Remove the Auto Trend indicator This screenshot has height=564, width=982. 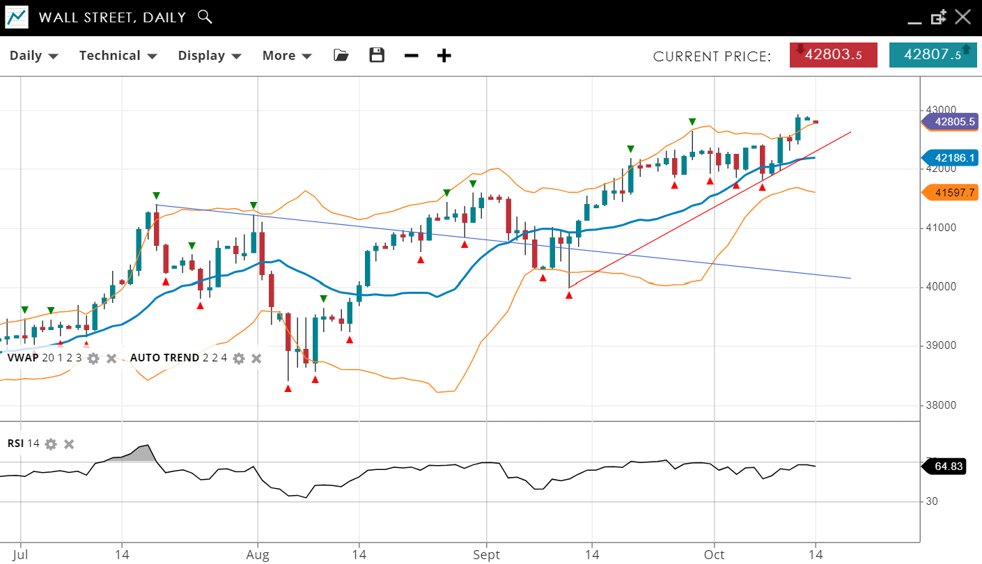click(x=257, y=358)
